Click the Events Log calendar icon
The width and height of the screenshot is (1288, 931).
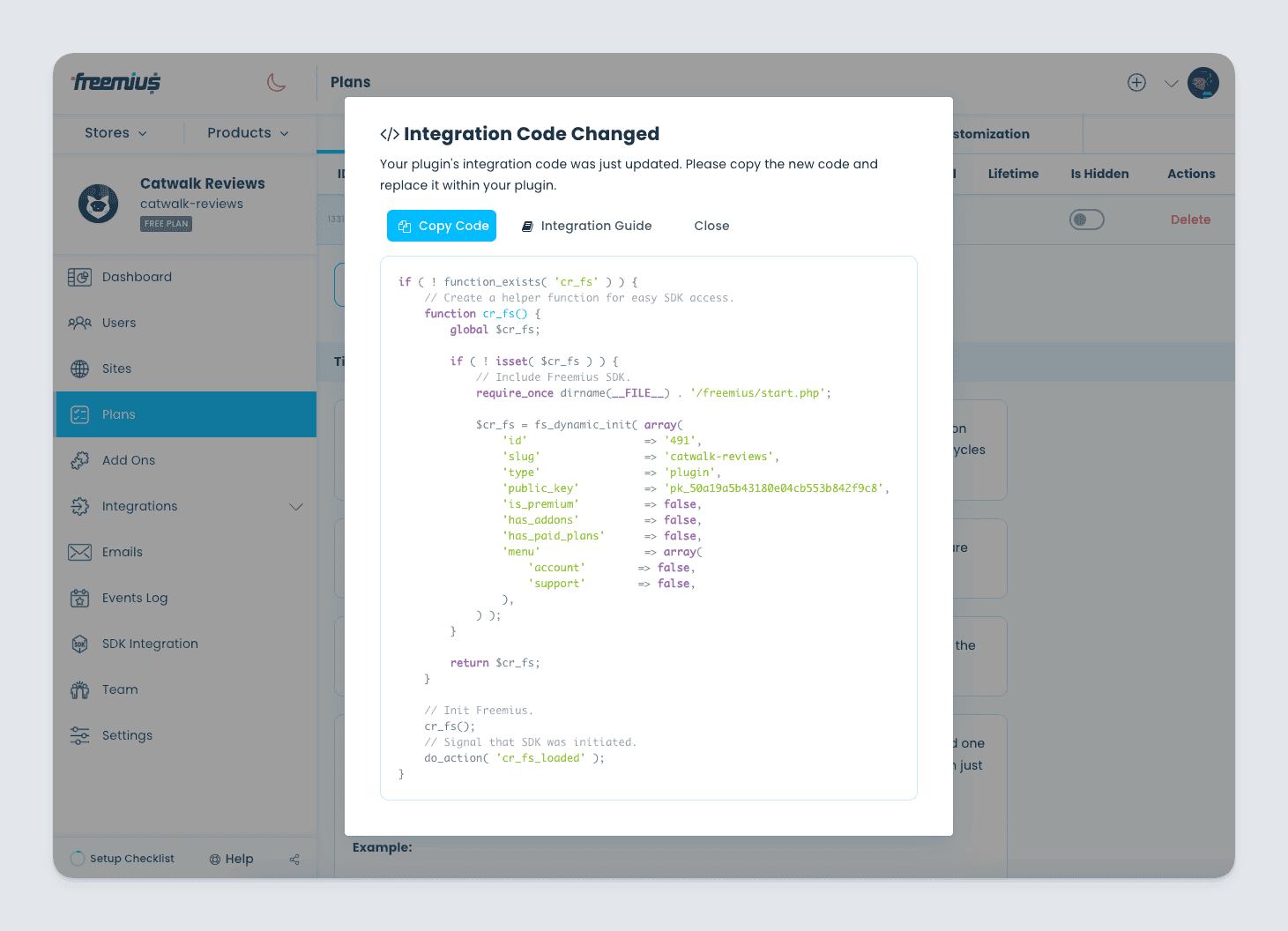pyautogui.click(x=79, y=598)
